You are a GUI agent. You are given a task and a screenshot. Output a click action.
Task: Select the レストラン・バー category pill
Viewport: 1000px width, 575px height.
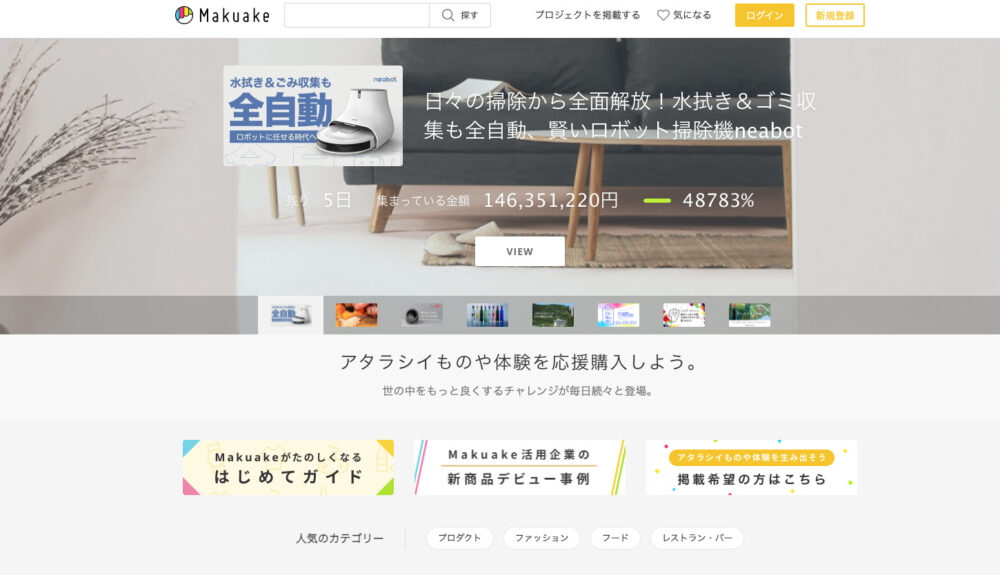697,538
